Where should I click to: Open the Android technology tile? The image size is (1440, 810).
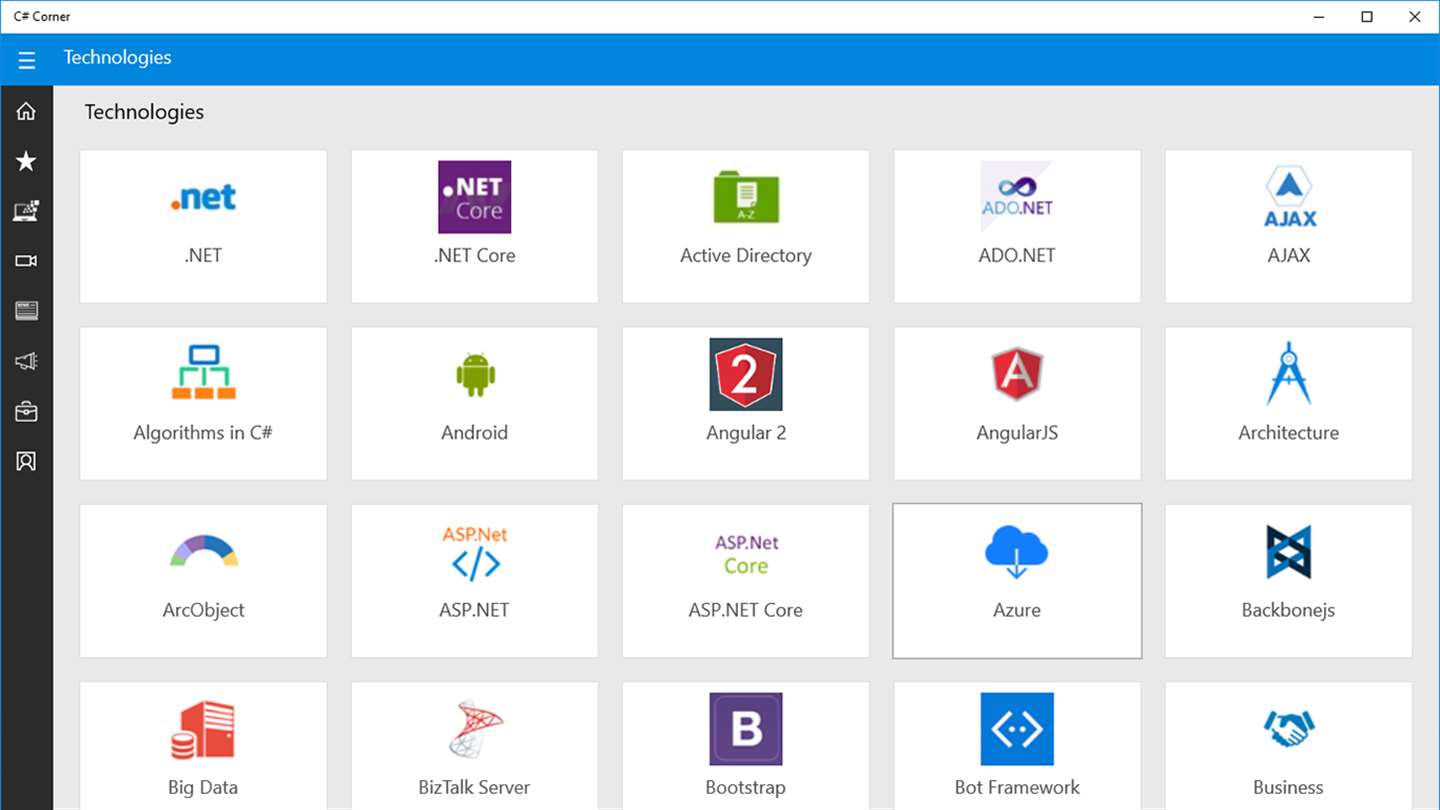click(x=475, y=404)
